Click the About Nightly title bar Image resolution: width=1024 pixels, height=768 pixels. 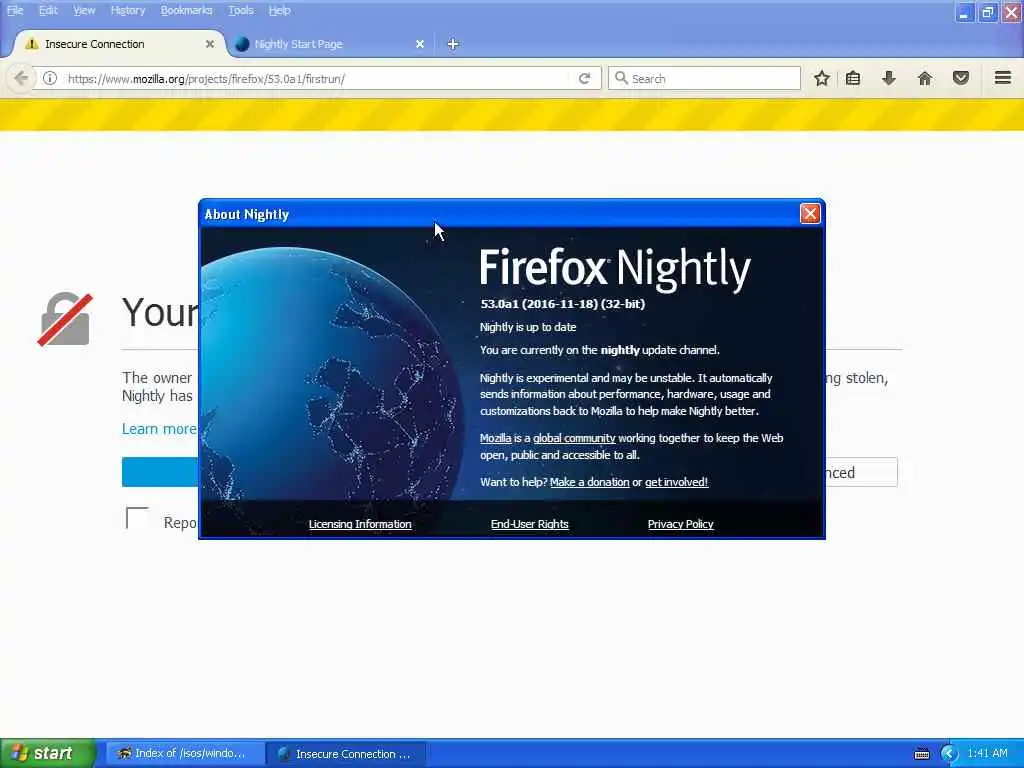point(500,214)
